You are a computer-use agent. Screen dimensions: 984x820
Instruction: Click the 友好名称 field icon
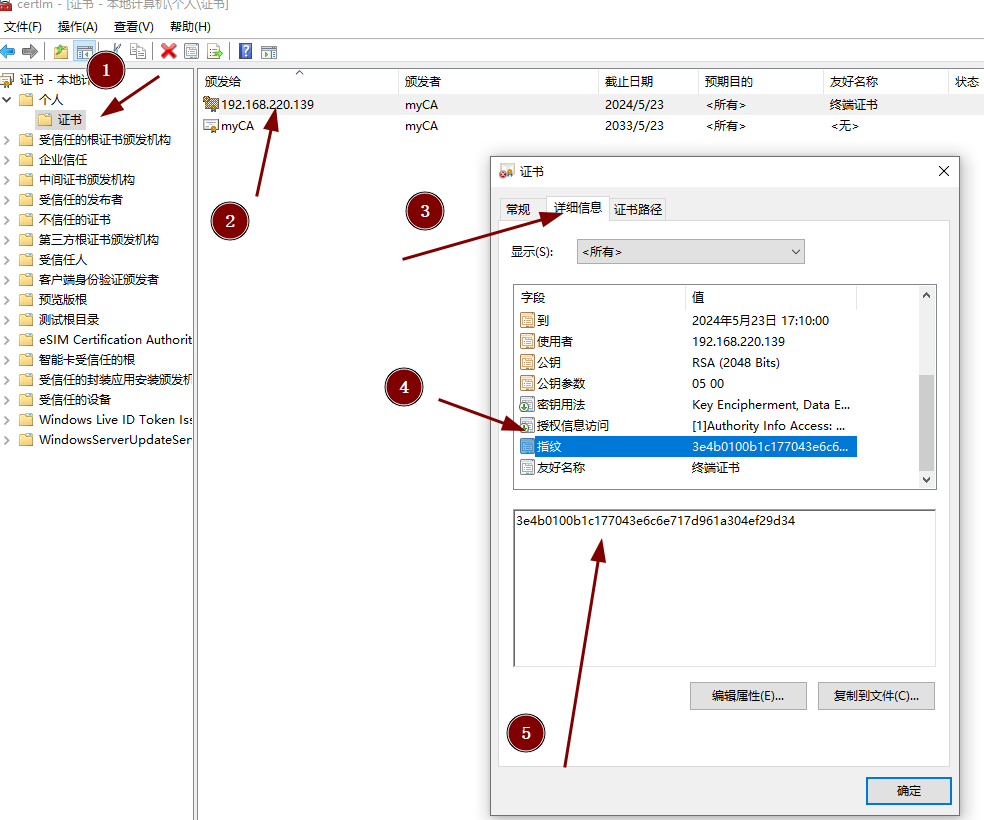(527, 467)
